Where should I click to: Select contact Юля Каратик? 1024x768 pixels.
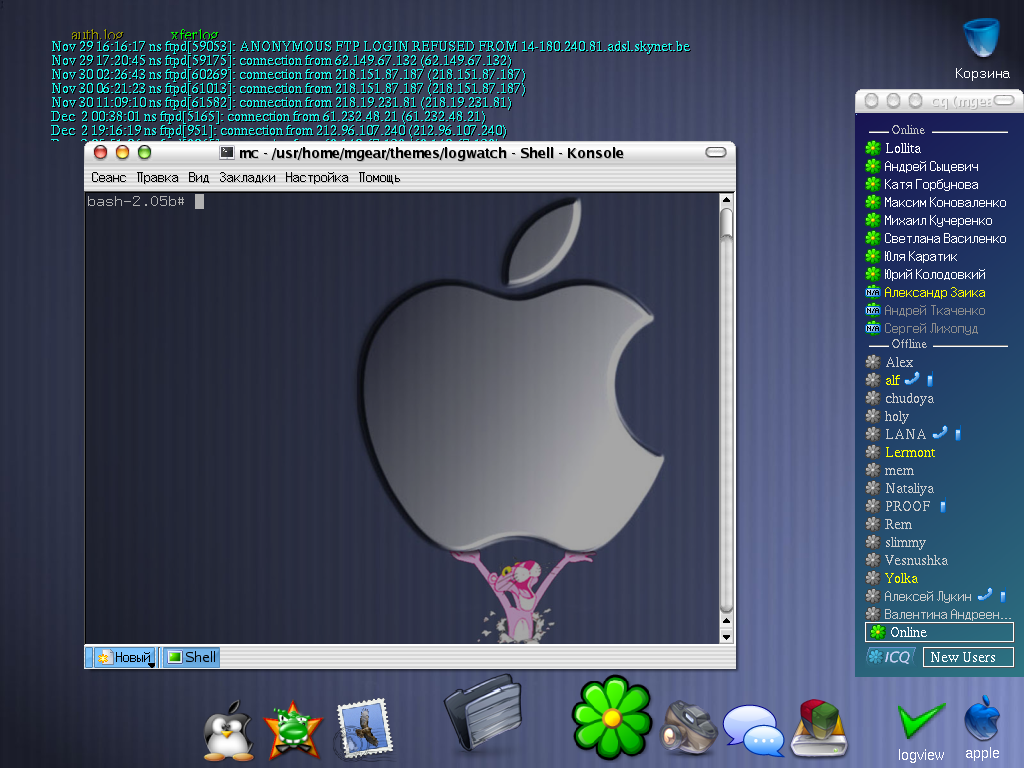point(920,257)
